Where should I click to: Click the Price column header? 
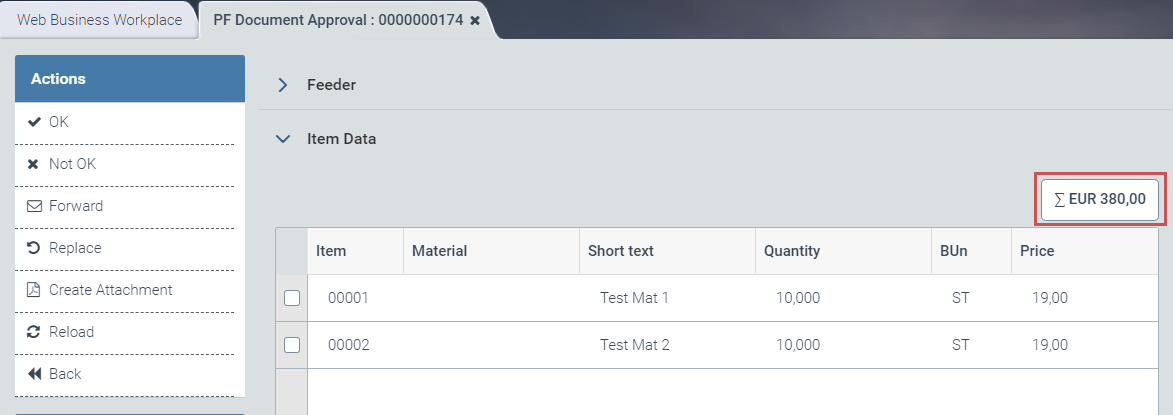pyautogui.click(x=1036, y=251)
